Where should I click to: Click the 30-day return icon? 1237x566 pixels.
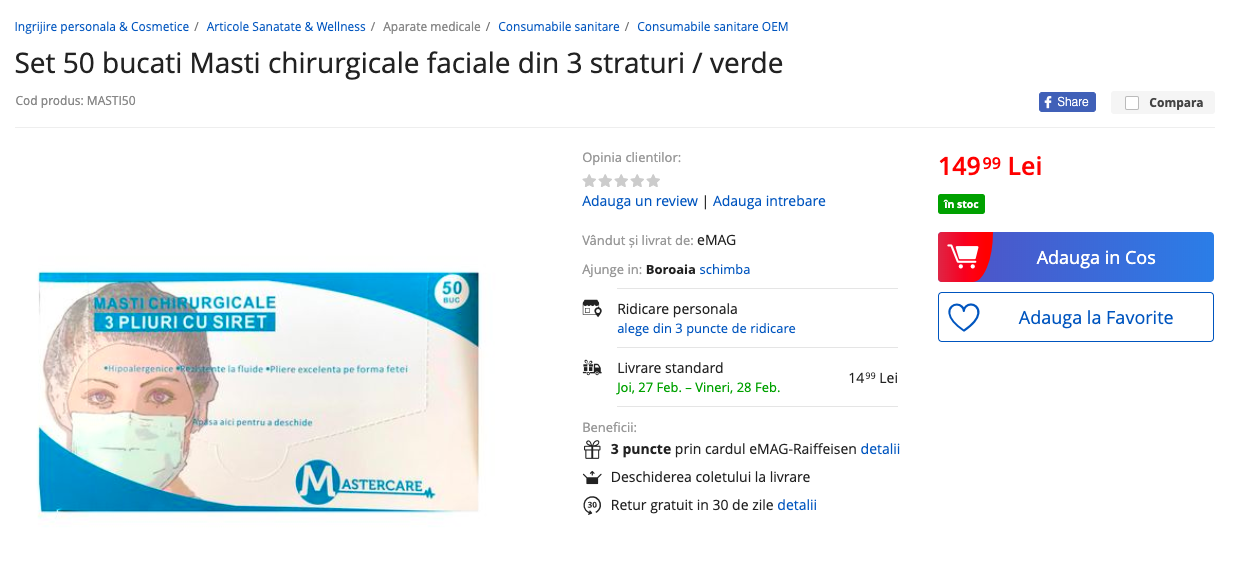pos(592,505)
